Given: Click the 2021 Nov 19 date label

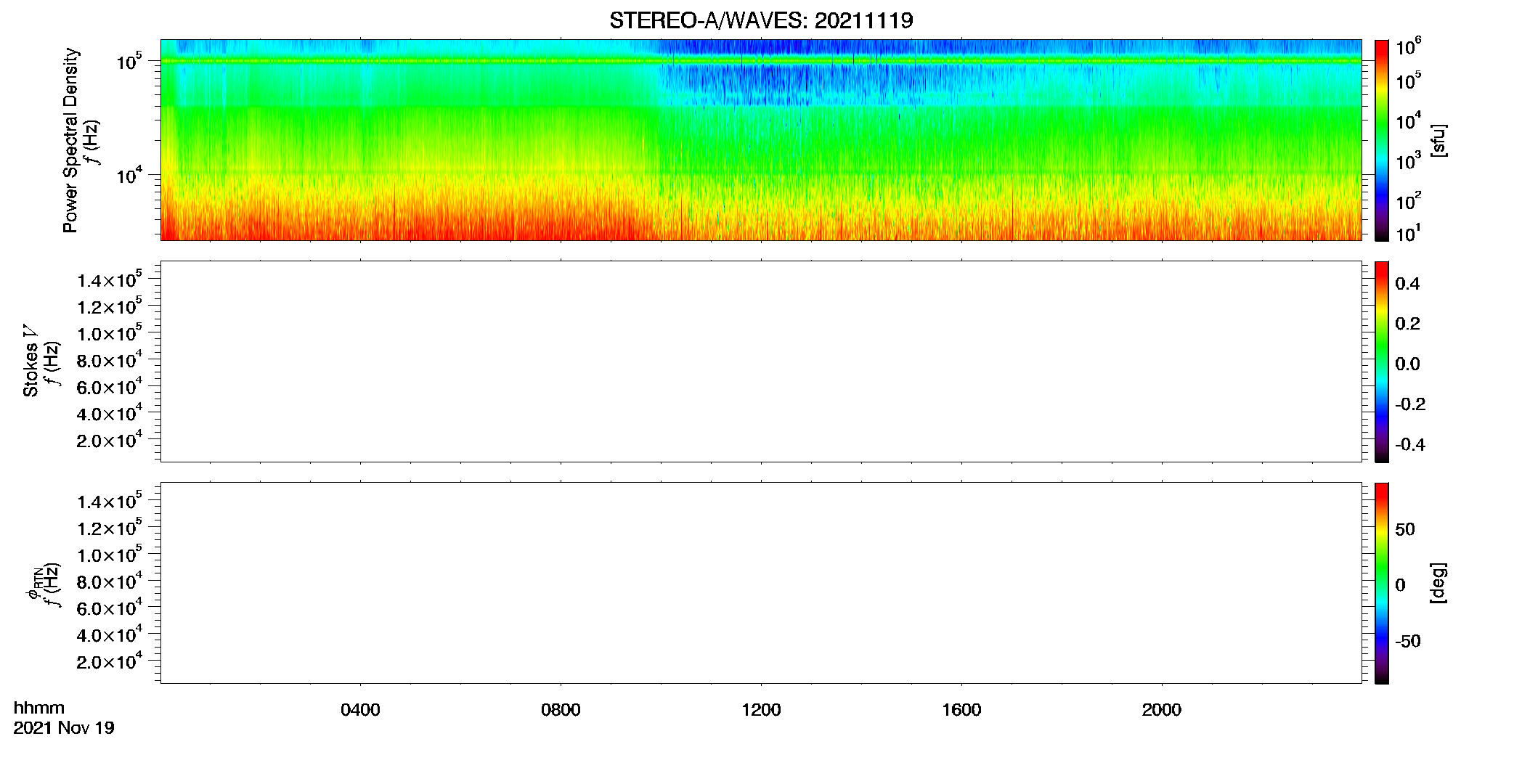Looking at the screenshot, I should (64, 727).
